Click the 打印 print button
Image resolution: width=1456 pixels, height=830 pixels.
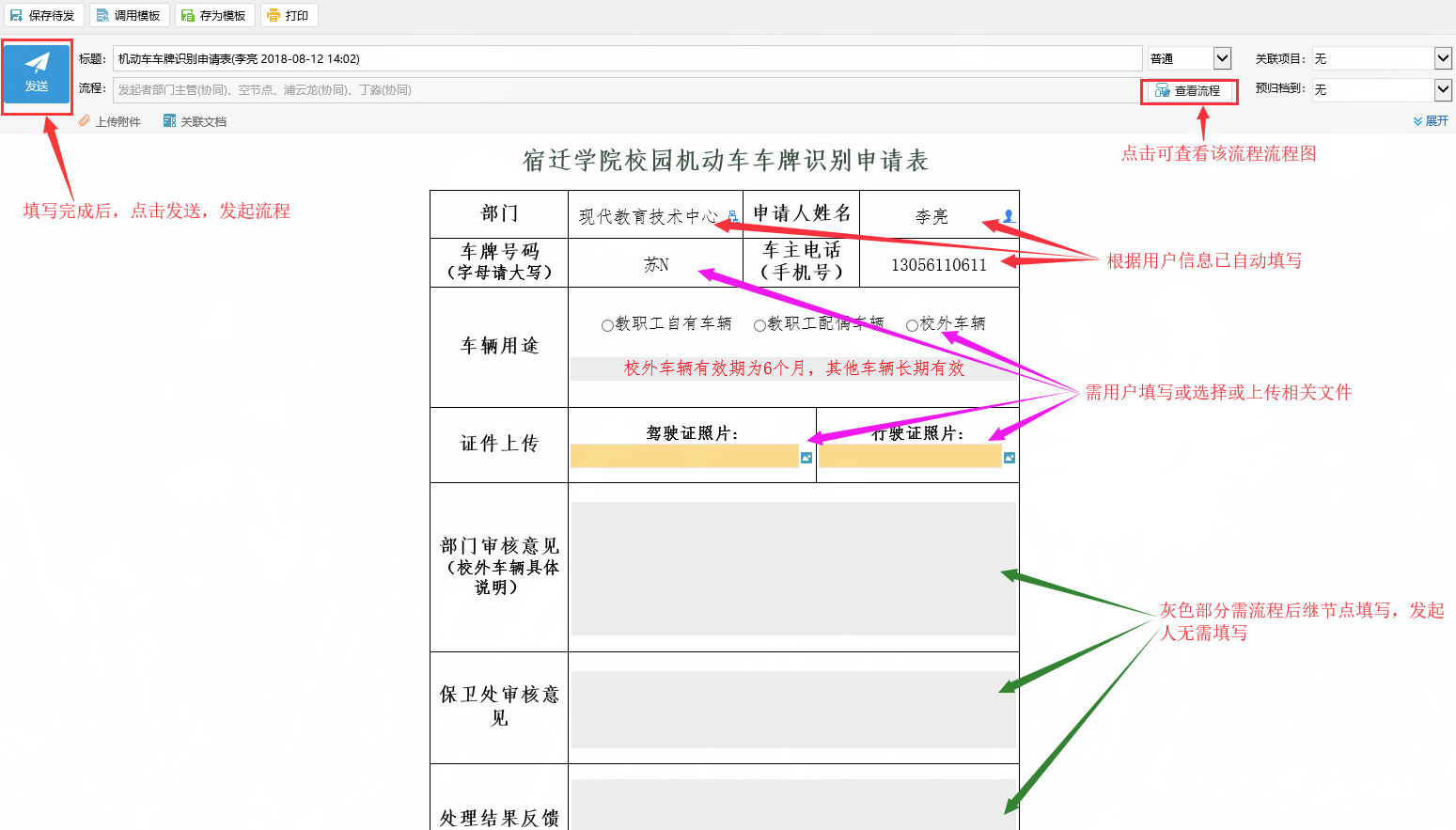(289, 16)
